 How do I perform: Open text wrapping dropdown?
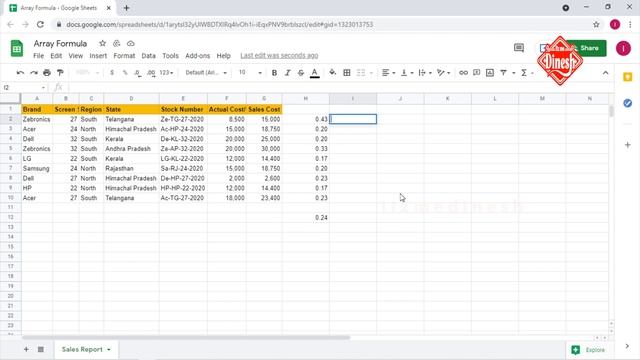click(425, 73)
